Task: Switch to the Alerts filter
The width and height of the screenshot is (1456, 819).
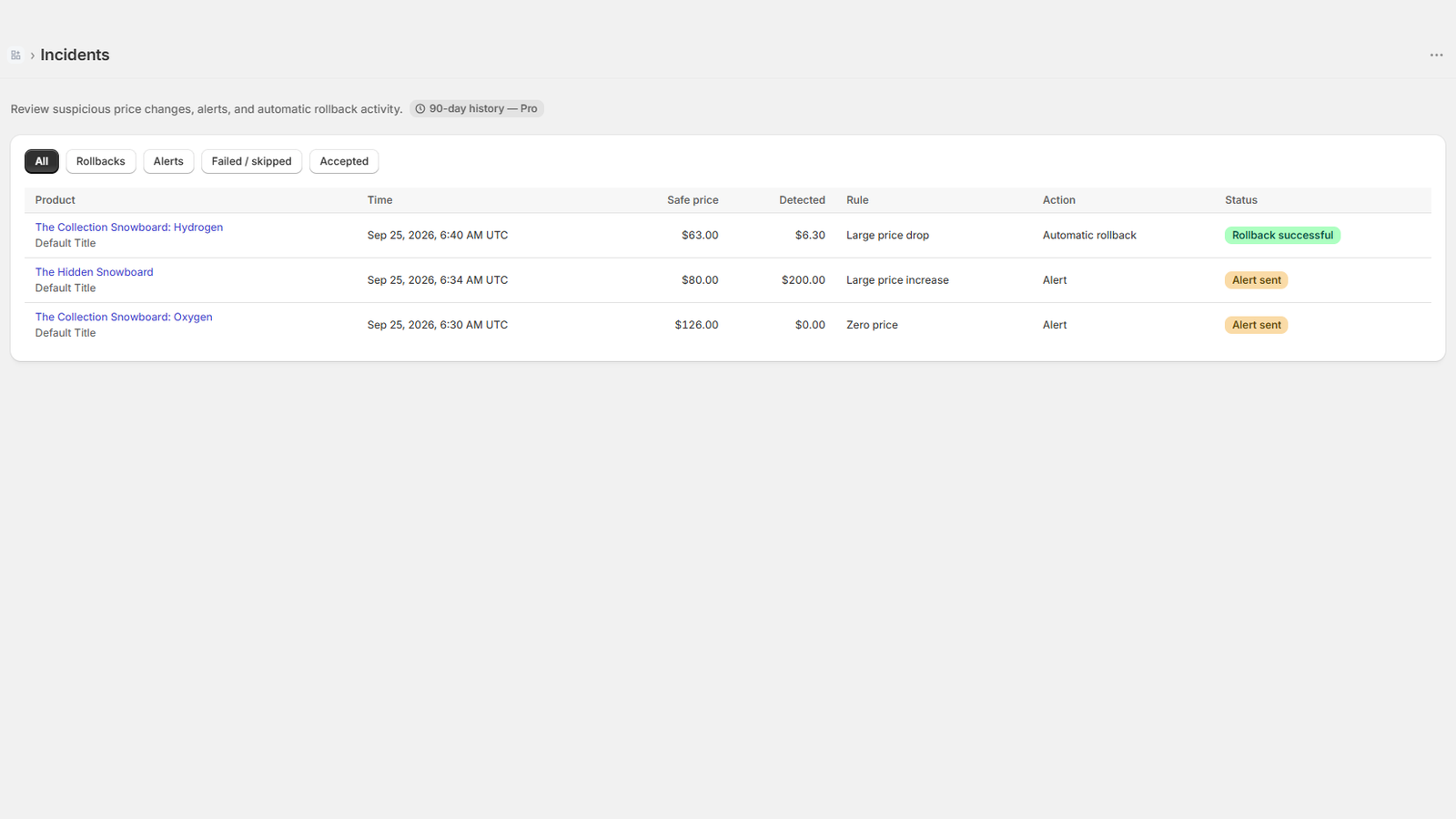Action: 168,161
